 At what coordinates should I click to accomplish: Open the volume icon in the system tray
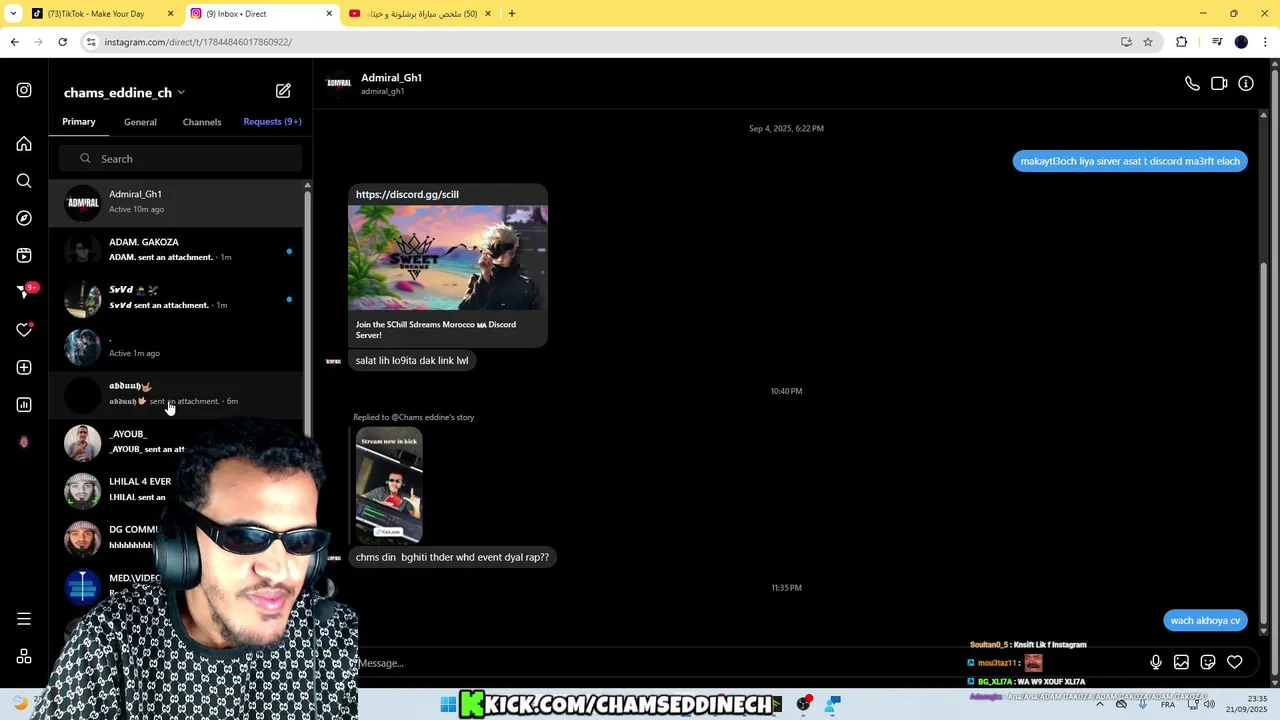pos(1209,705)
